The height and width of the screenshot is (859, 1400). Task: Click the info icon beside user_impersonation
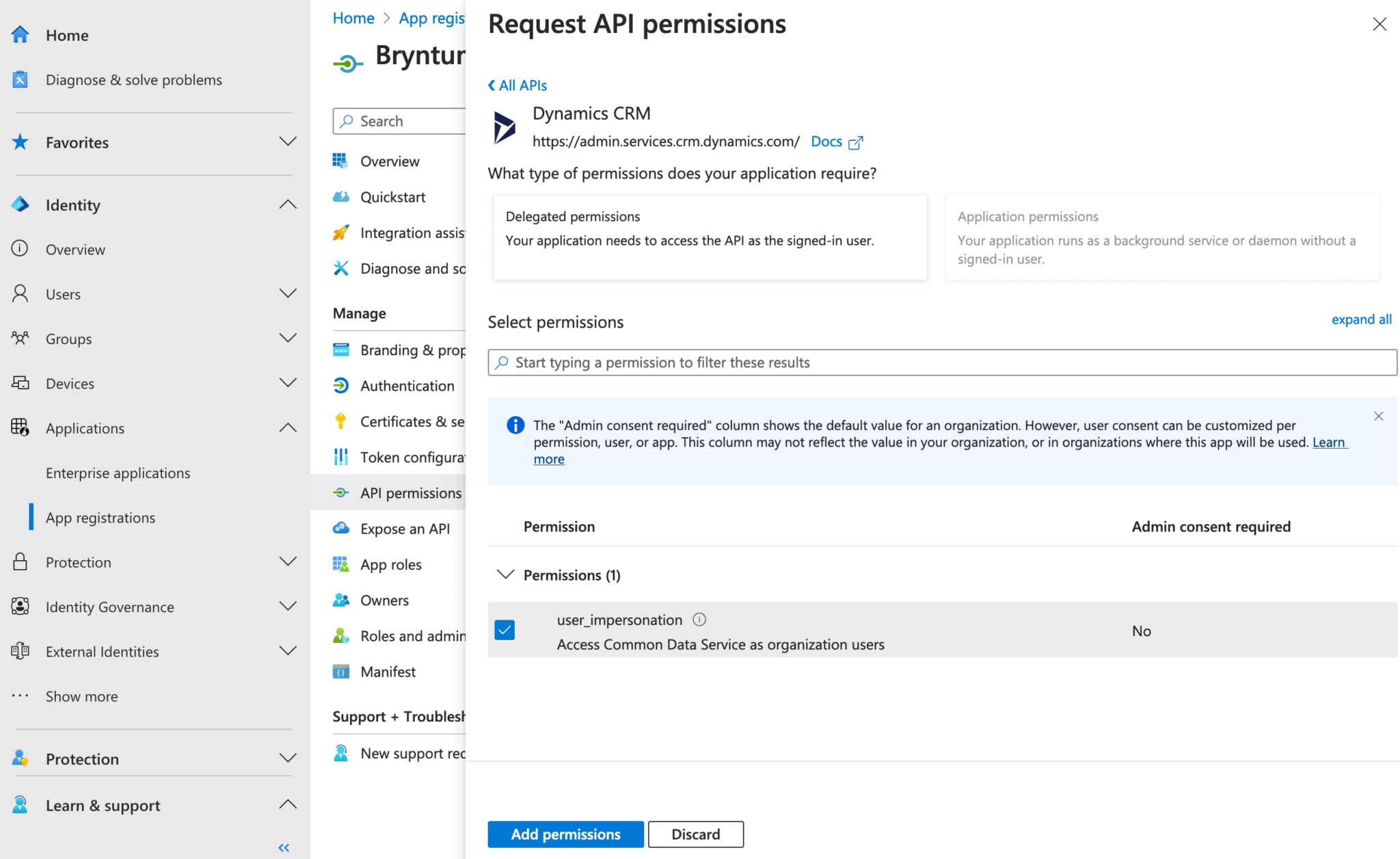pyautogui.click(x=699, y=620)
